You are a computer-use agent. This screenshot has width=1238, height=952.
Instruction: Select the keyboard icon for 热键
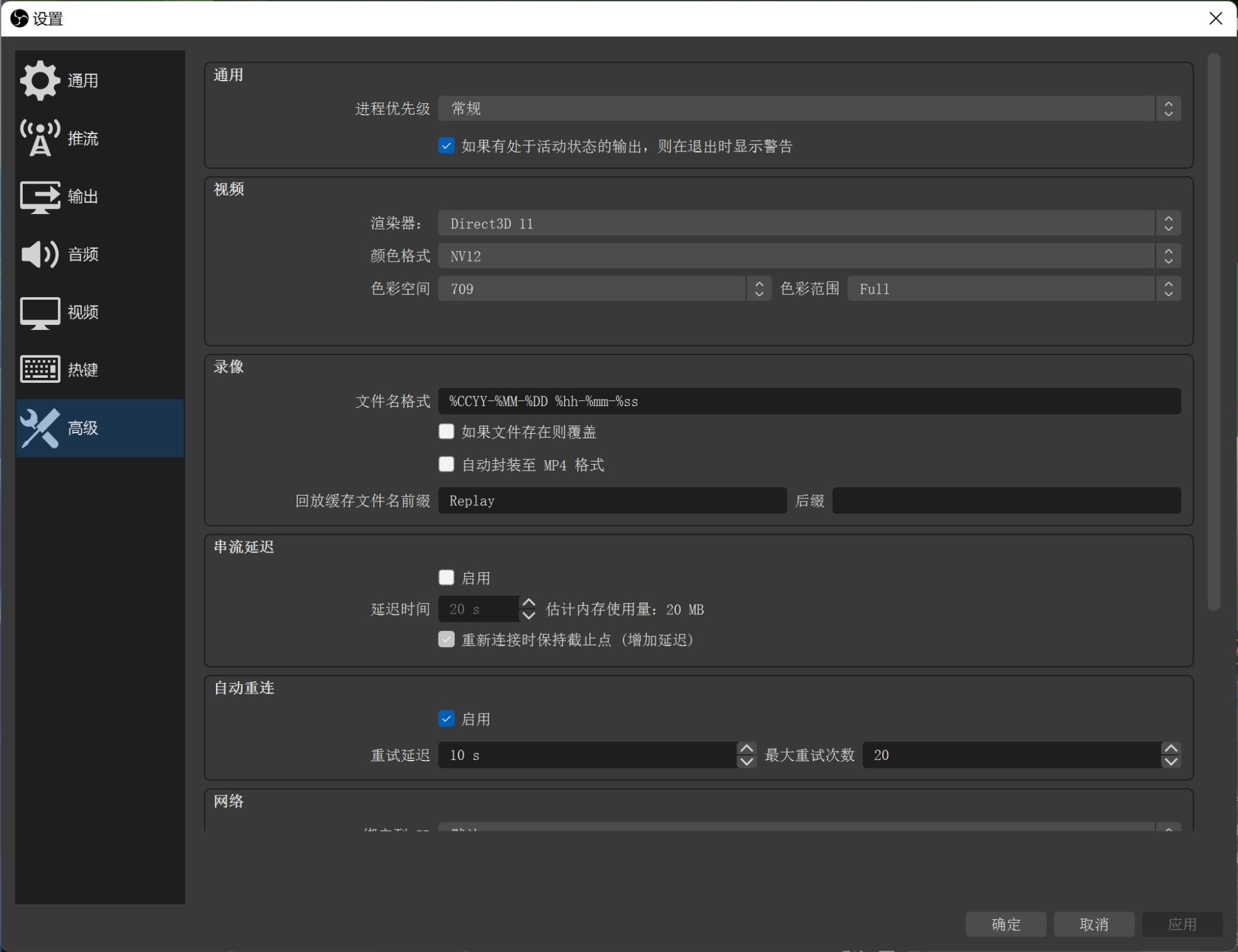39,369
